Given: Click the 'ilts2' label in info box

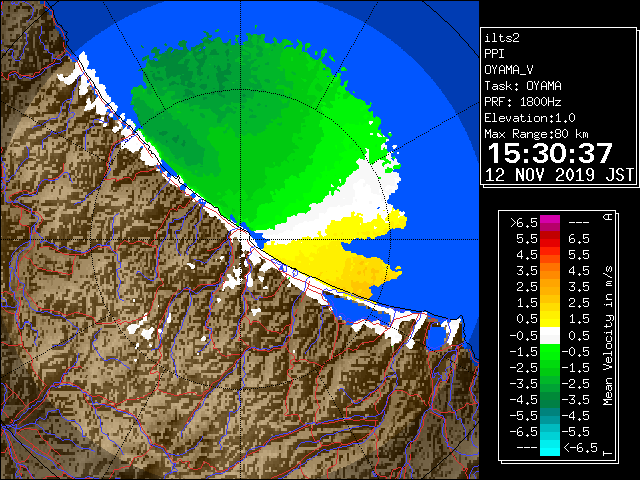Looking at the screenshot, I should (502, 38).
